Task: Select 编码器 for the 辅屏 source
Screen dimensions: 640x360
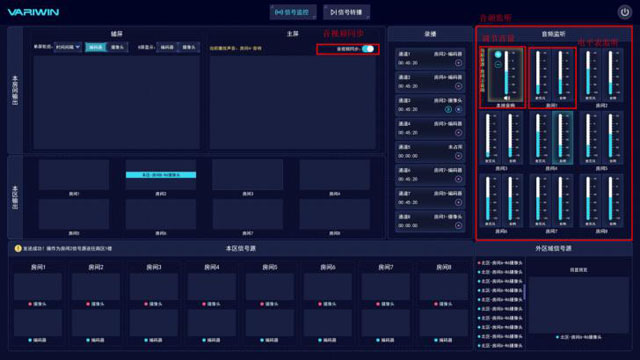Action: click(x=96, y=47)
